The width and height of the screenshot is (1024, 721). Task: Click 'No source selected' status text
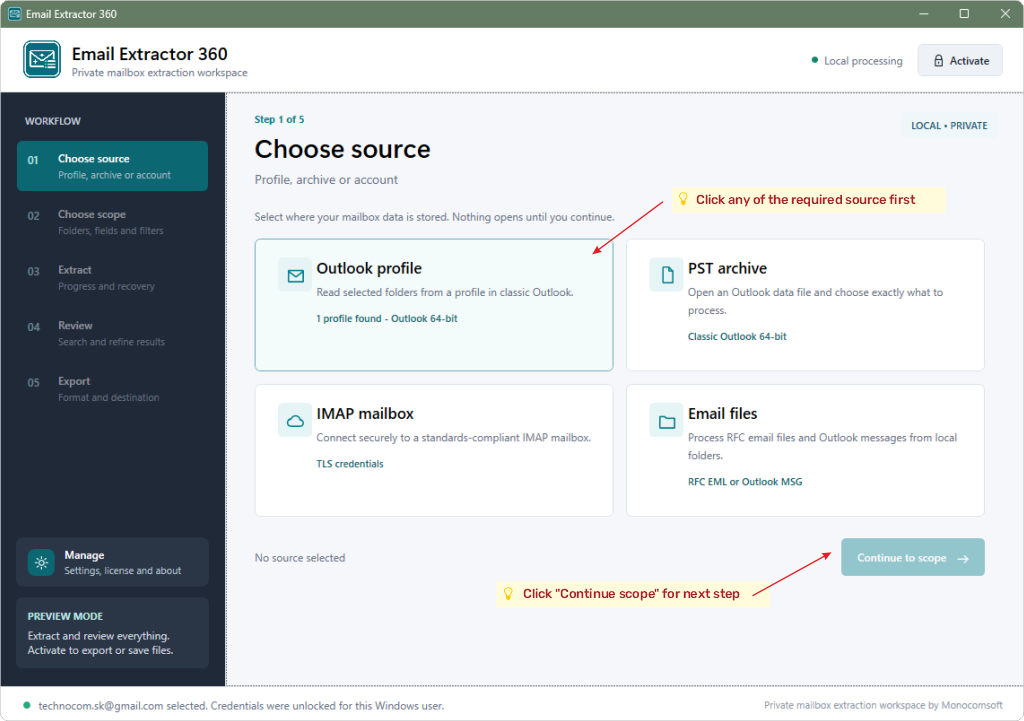(300, 558)
